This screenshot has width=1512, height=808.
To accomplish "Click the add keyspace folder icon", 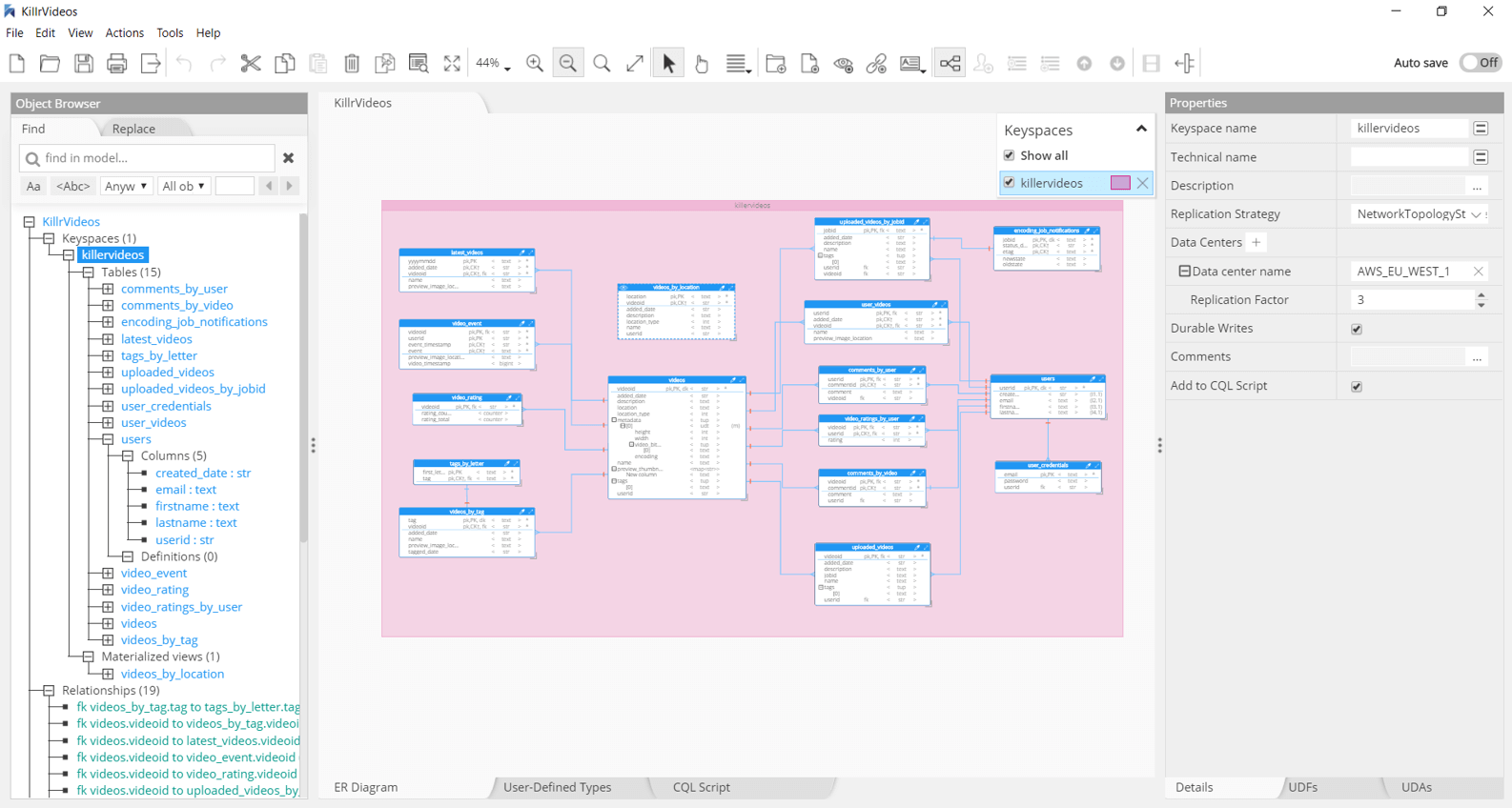I will (776, 64).
